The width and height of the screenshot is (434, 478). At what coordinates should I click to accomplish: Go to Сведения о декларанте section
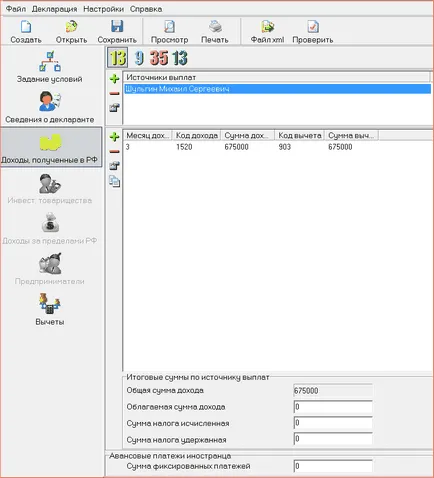(x=50, y=107)
